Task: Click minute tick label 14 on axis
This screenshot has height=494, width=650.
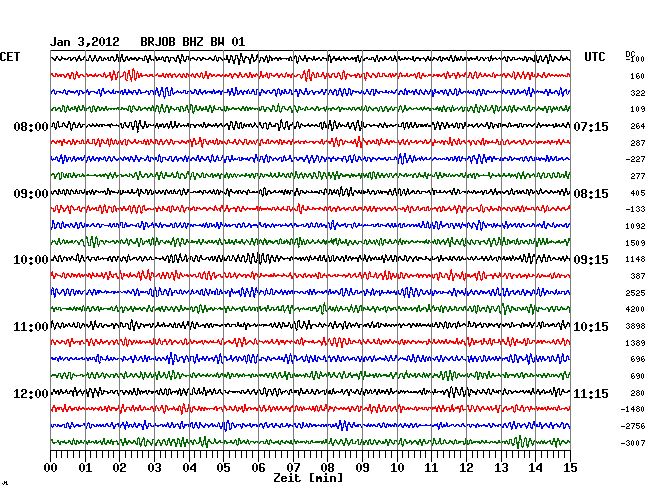Action: click(535, 468)
